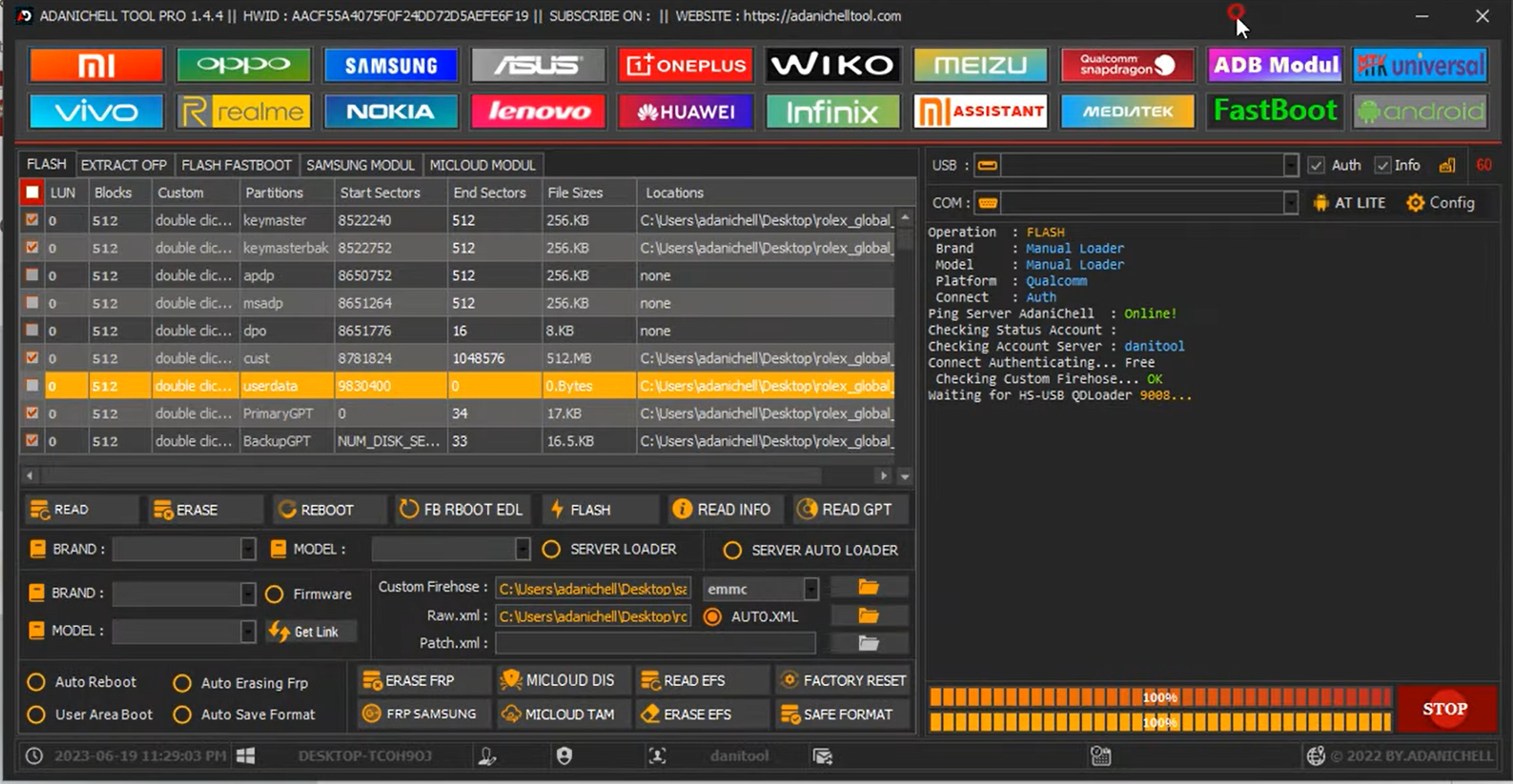Open the Huawei brand module
This screenshot has height=784, width=1513.
pyautogui.click(x=685, y=111)
